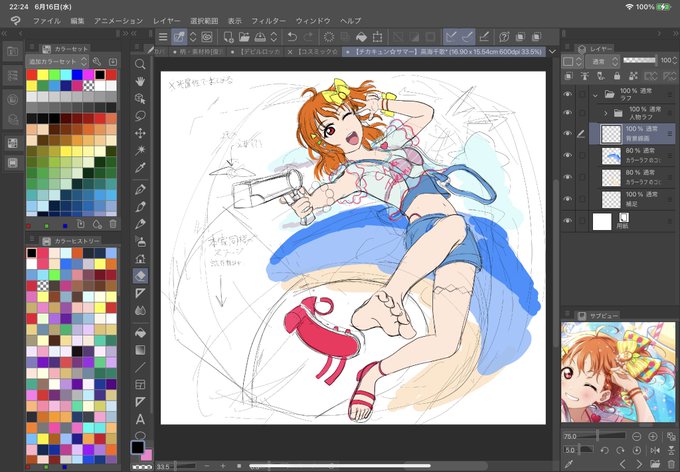The height and width of the screenshot is (472, 680).
Task: Delete sub view image with trash icon
Action: (x=671, y=465)
